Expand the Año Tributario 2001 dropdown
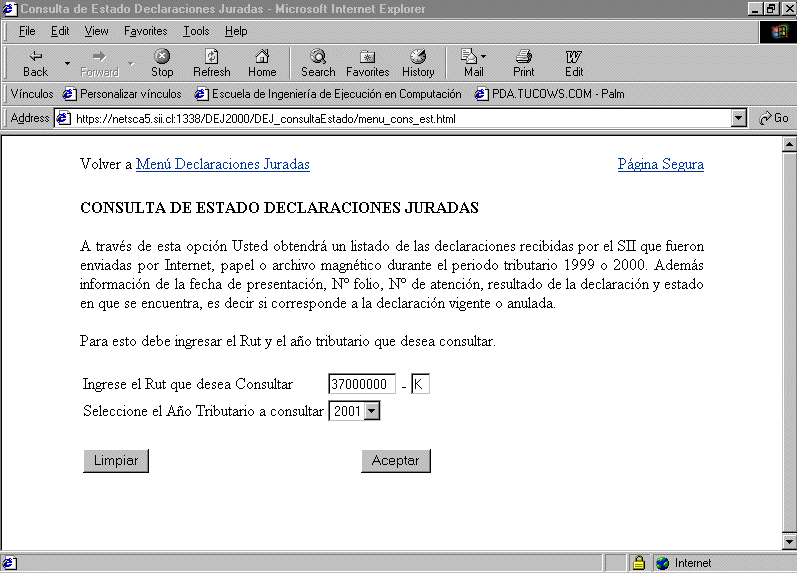797x574 pixels. 373,411
